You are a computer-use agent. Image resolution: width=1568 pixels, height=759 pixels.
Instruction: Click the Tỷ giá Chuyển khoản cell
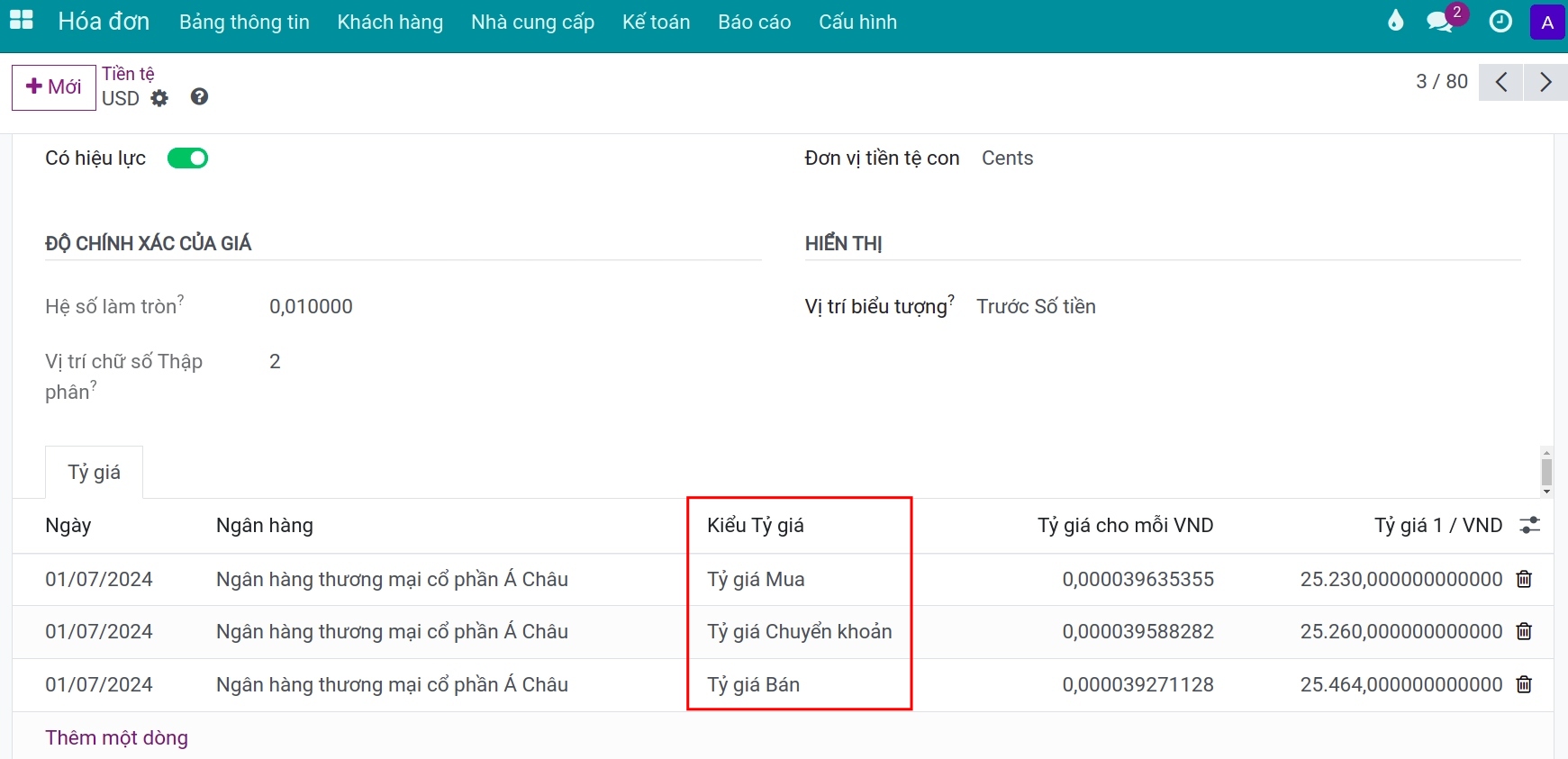coord(800,632)
